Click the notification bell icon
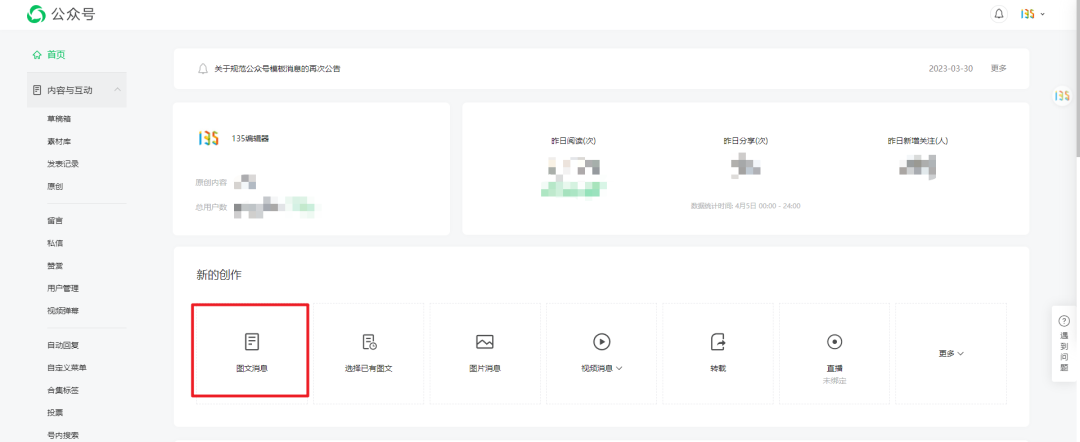This screenshot has height=442, width=1080. [999, 14]
